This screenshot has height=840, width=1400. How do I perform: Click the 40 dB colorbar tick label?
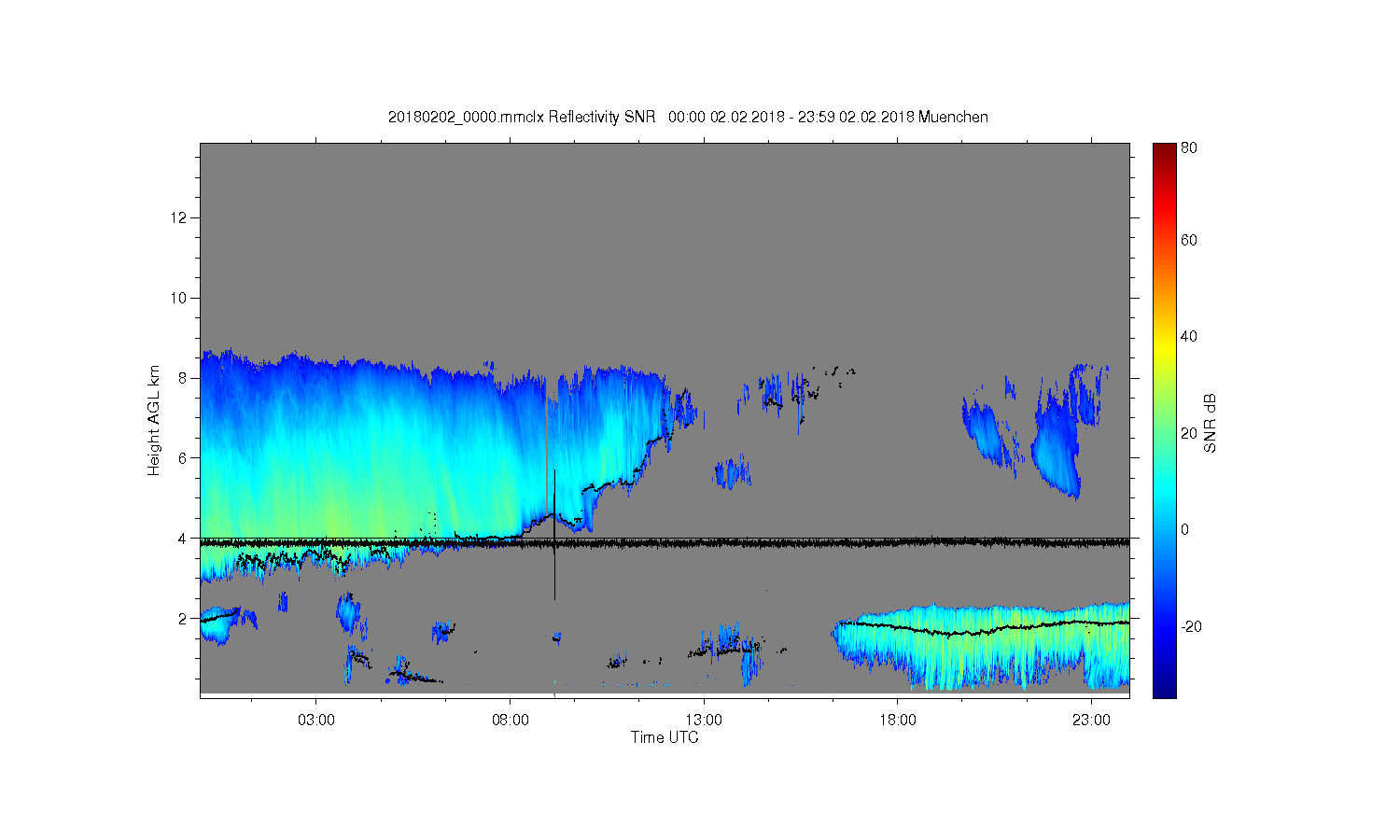pyautogui.click(x=1189, y=337)
